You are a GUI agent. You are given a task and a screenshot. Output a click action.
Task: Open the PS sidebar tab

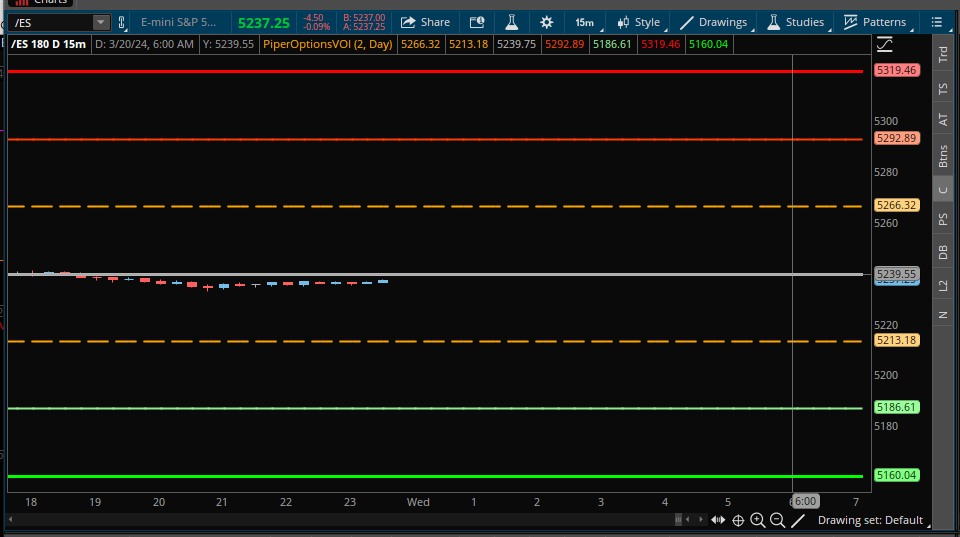[943, 219]
